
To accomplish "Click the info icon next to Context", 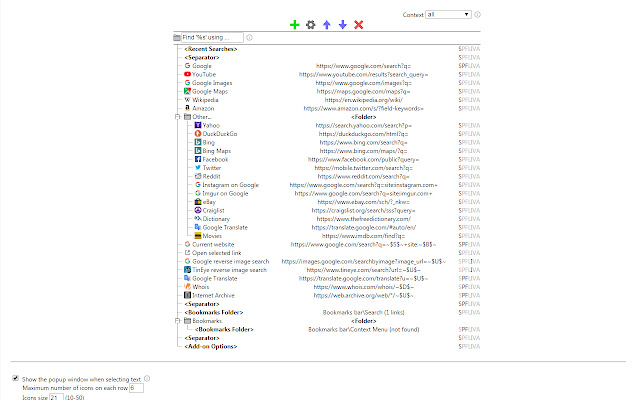I will (x=477, y=14).
